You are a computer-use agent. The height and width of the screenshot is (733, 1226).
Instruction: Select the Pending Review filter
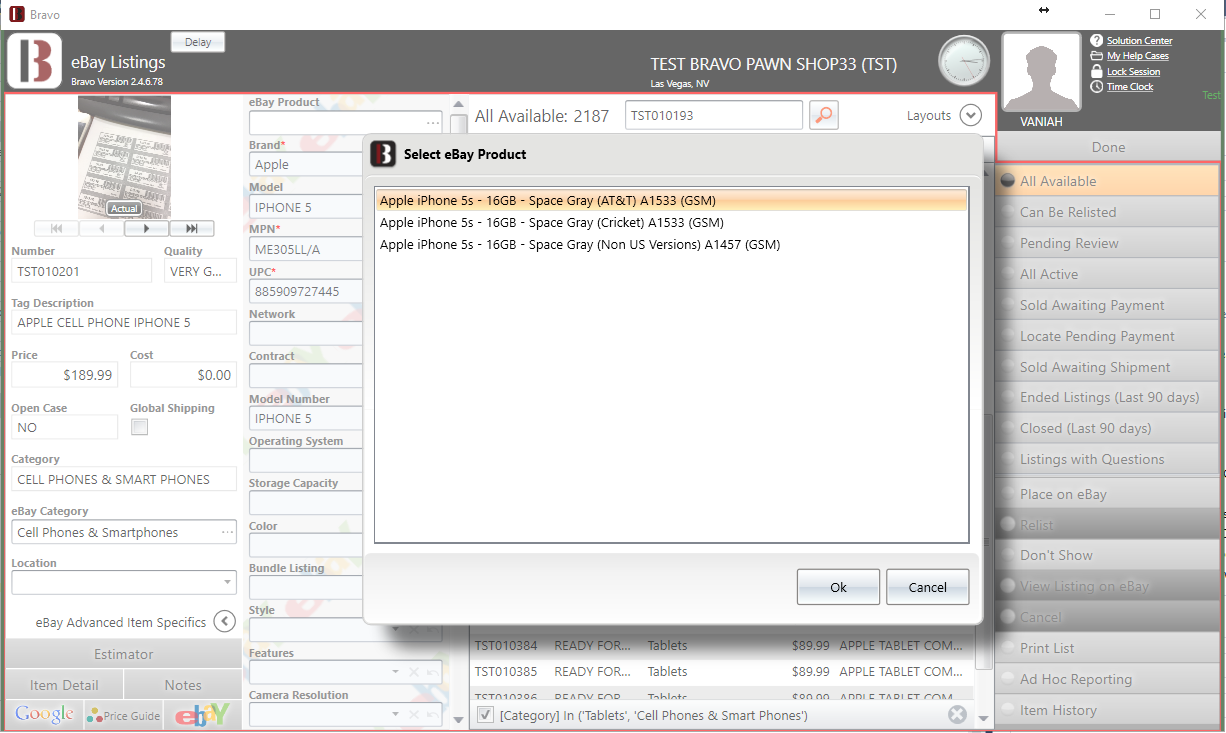1107,243
